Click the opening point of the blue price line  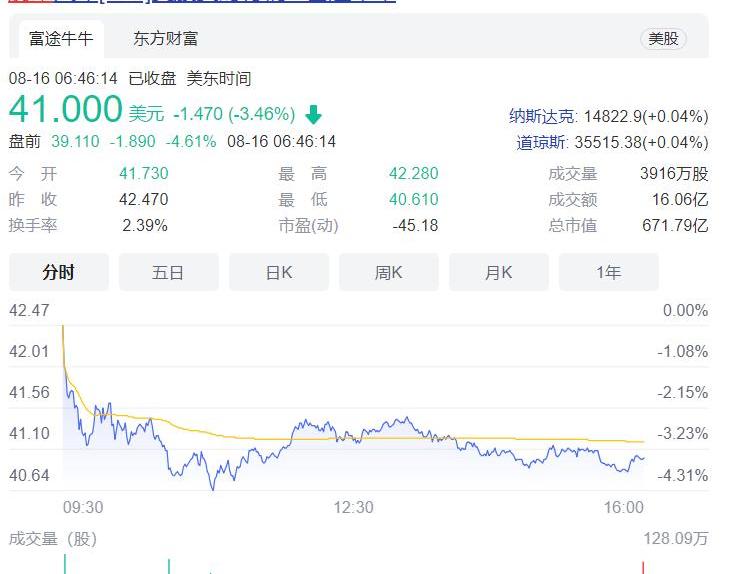pyautogui.click(x=63, y=327)
